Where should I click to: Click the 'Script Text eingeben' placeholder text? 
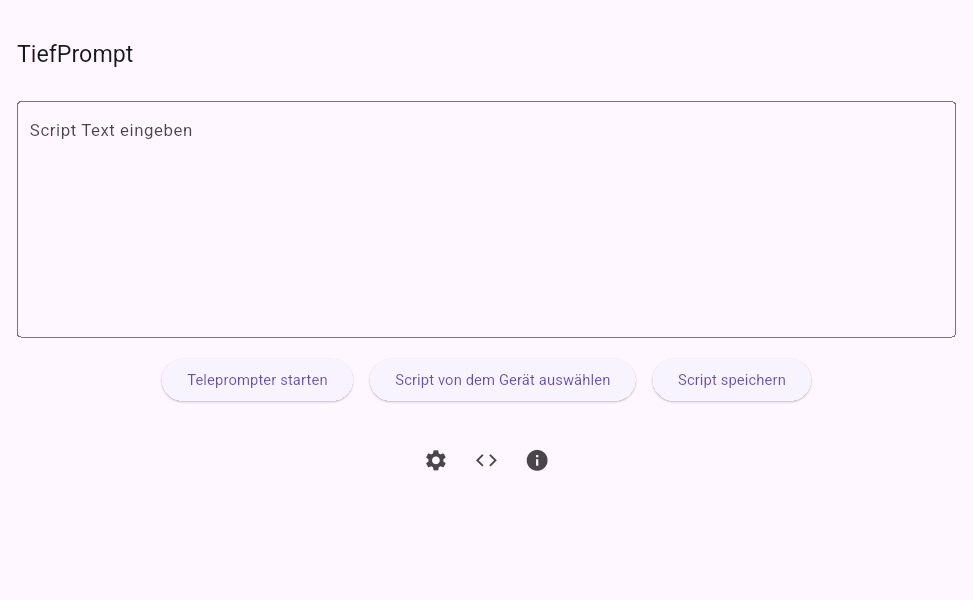coord(111,130)
